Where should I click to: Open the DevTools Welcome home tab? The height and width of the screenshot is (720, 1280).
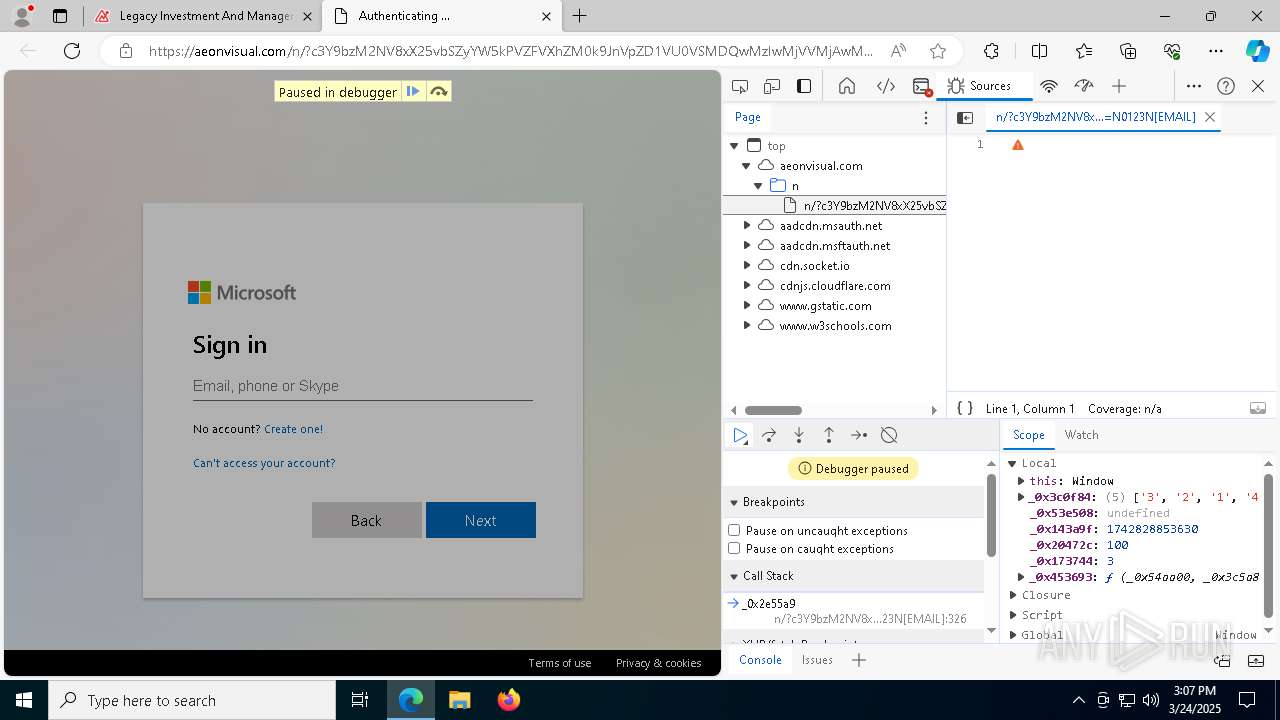coord(847,86)
